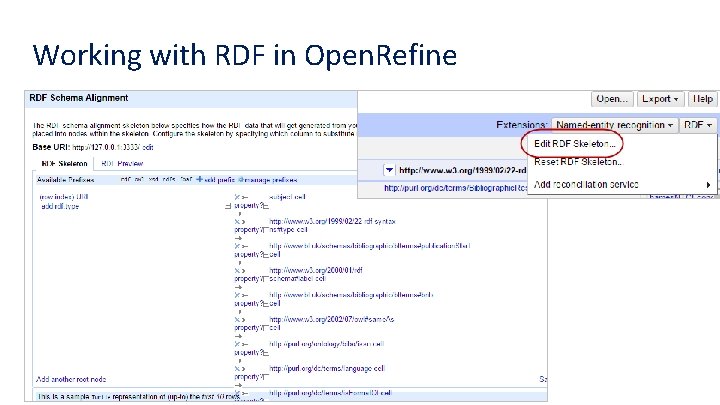Click the owl#sameAs cell node
This screenshot has height=405, width=720.
[332, 323]
